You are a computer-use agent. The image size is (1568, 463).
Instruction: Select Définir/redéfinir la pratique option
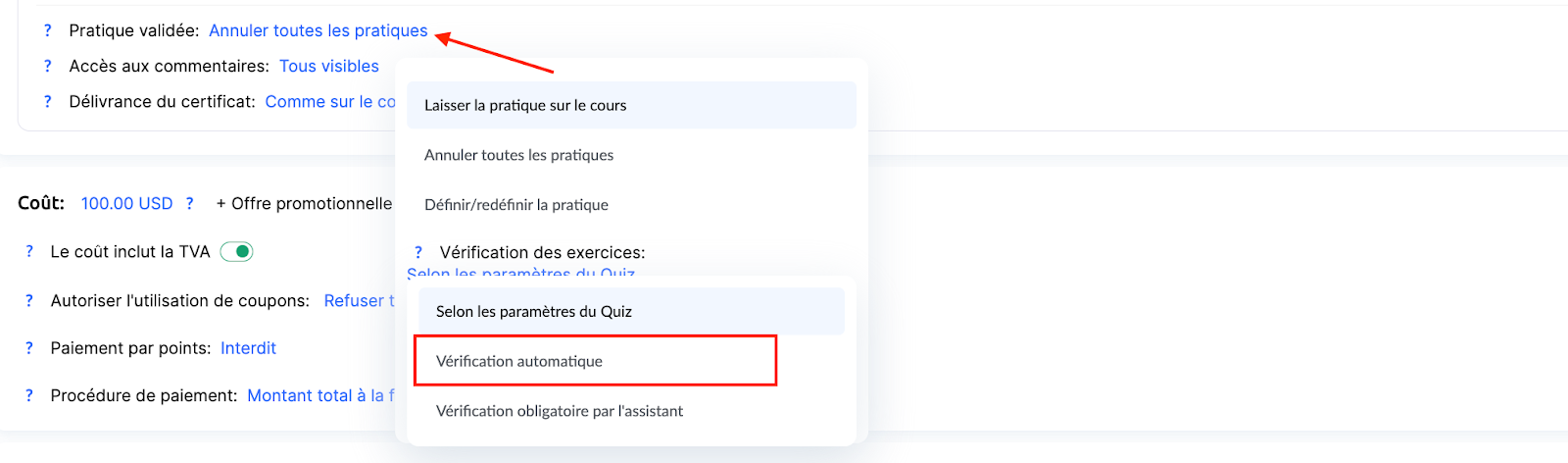click(x=516, y=205)
